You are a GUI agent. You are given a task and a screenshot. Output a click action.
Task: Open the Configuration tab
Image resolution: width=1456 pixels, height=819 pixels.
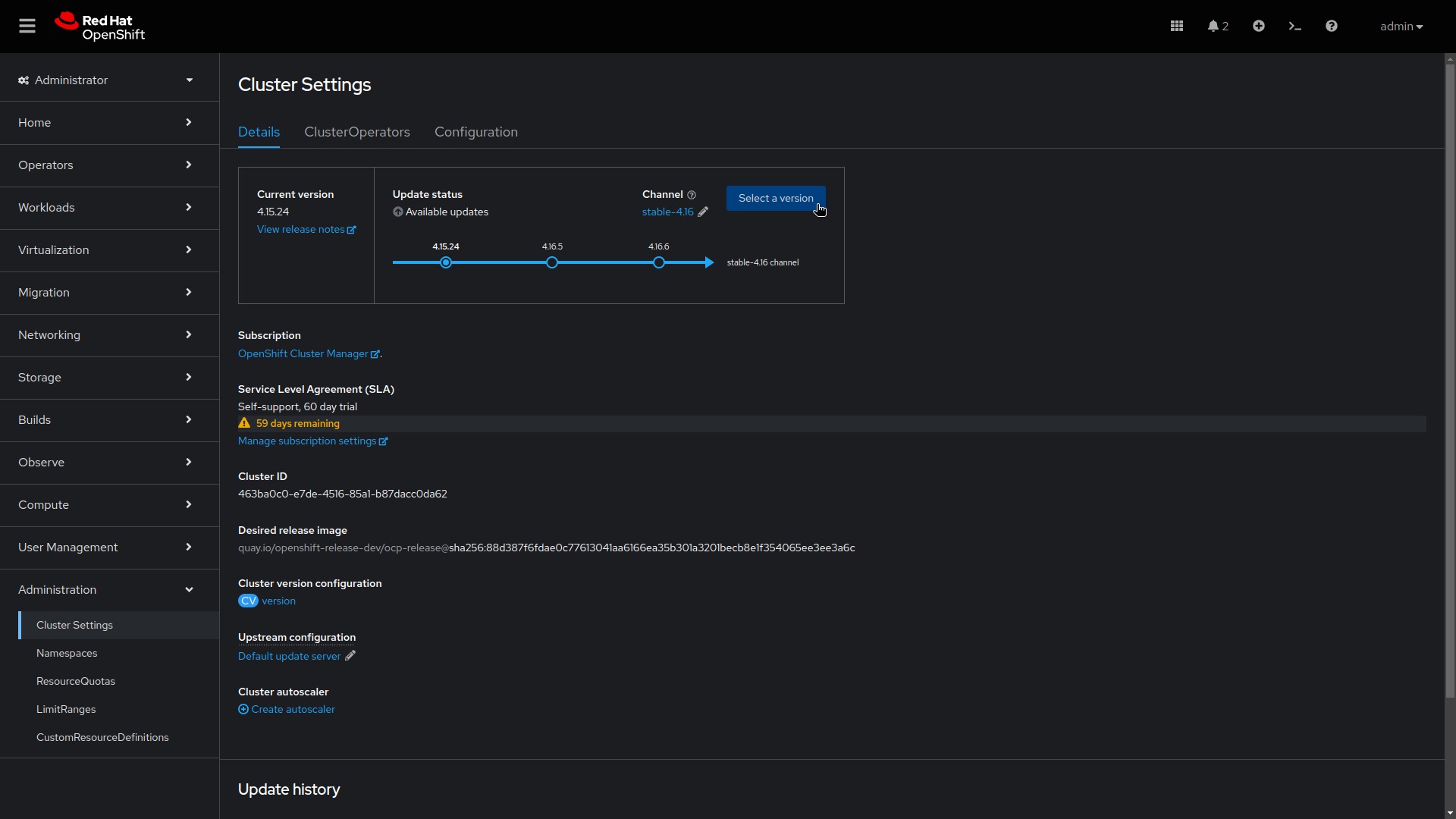[475, 131]
